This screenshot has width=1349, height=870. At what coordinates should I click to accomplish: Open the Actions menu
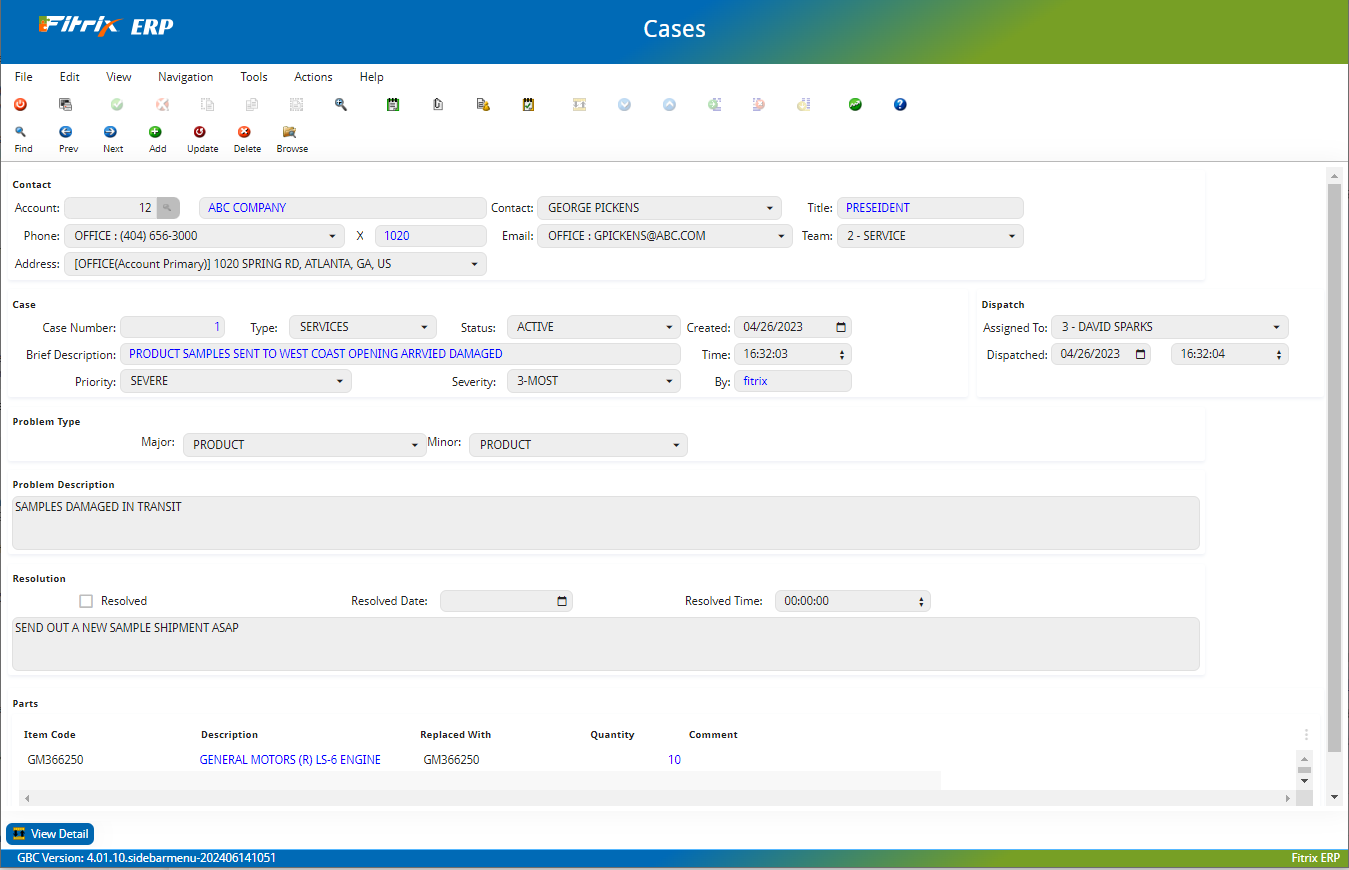click(x=313, y=76)
